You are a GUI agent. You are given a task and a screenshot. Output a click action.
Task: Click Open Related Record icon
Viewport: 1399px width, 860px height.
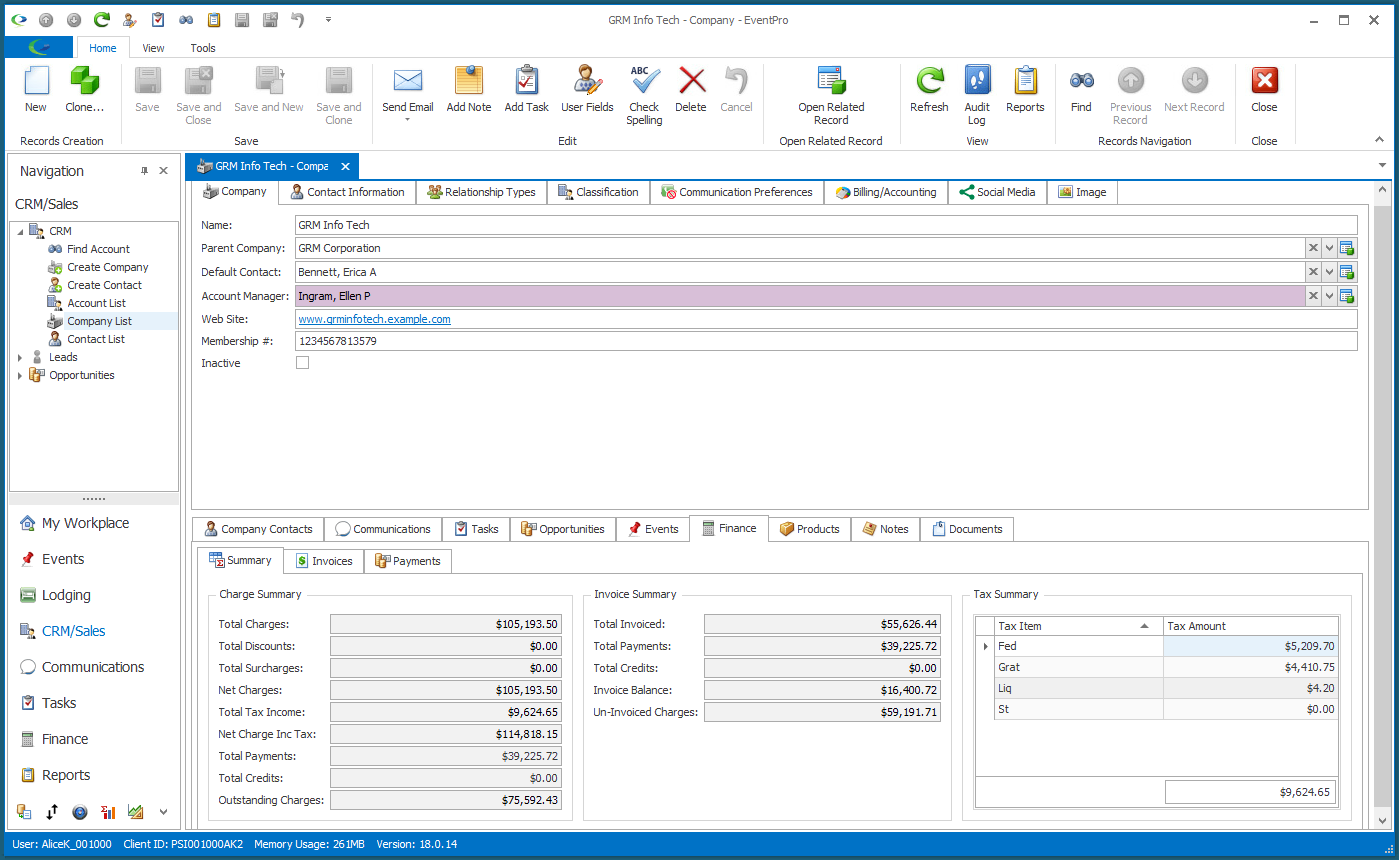tap(831, 81)
